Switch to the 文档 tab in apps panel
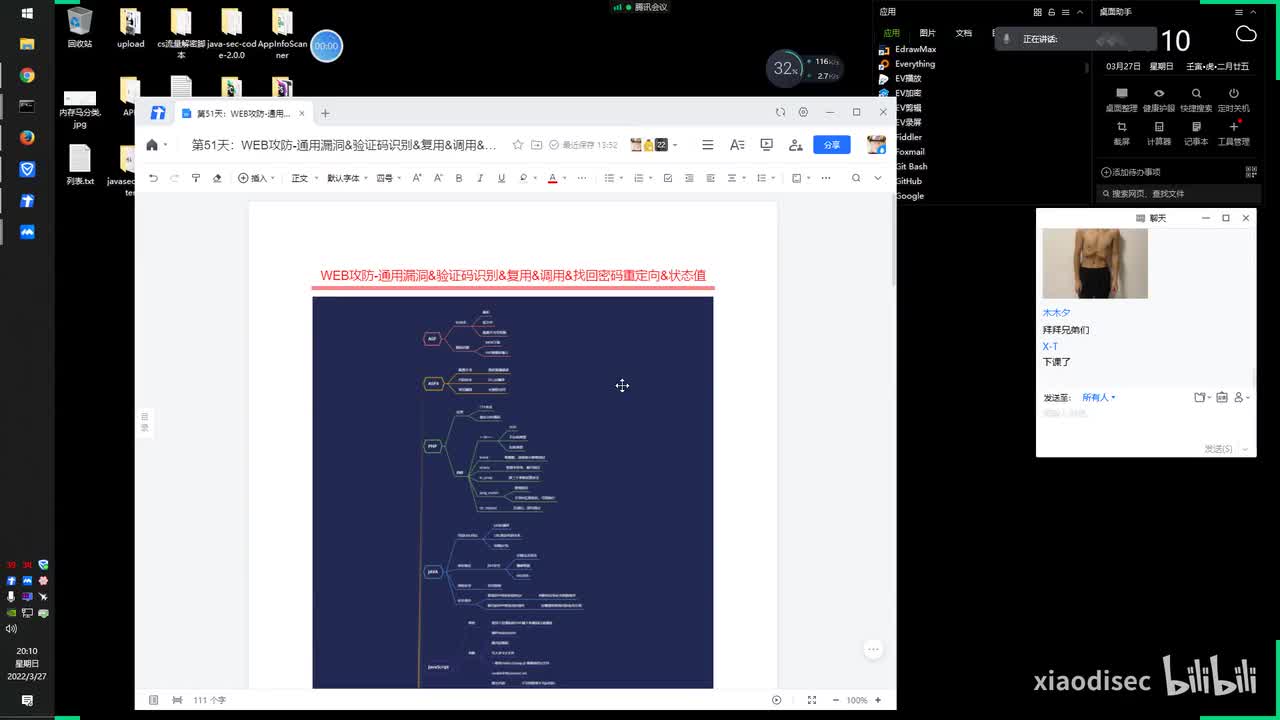This screenshot has width=1280, height=720. coord(964,33)
